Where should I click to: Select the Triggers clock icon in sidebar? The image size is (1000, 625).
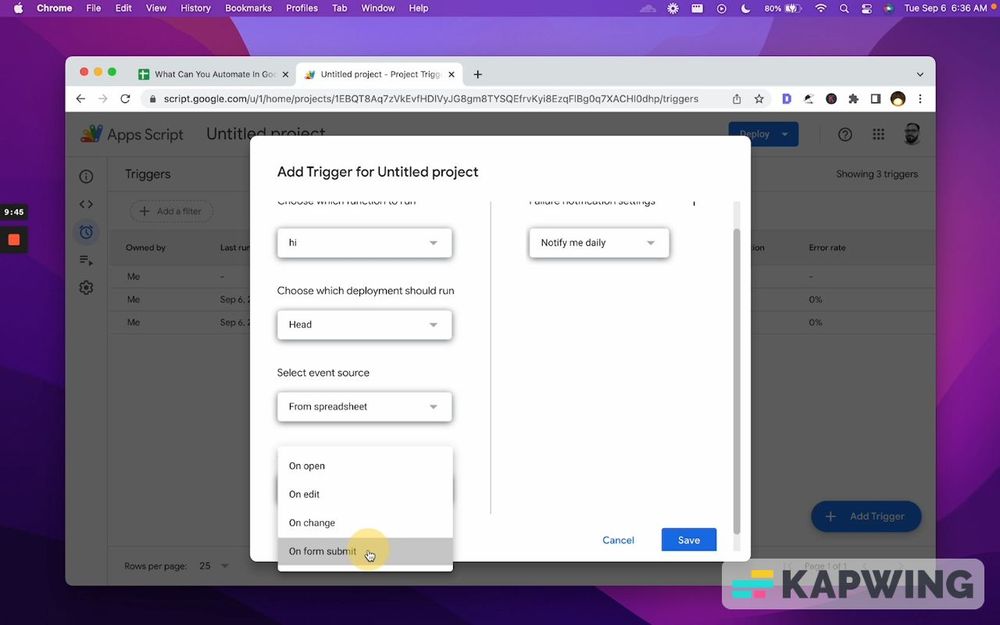pos(86,231)
